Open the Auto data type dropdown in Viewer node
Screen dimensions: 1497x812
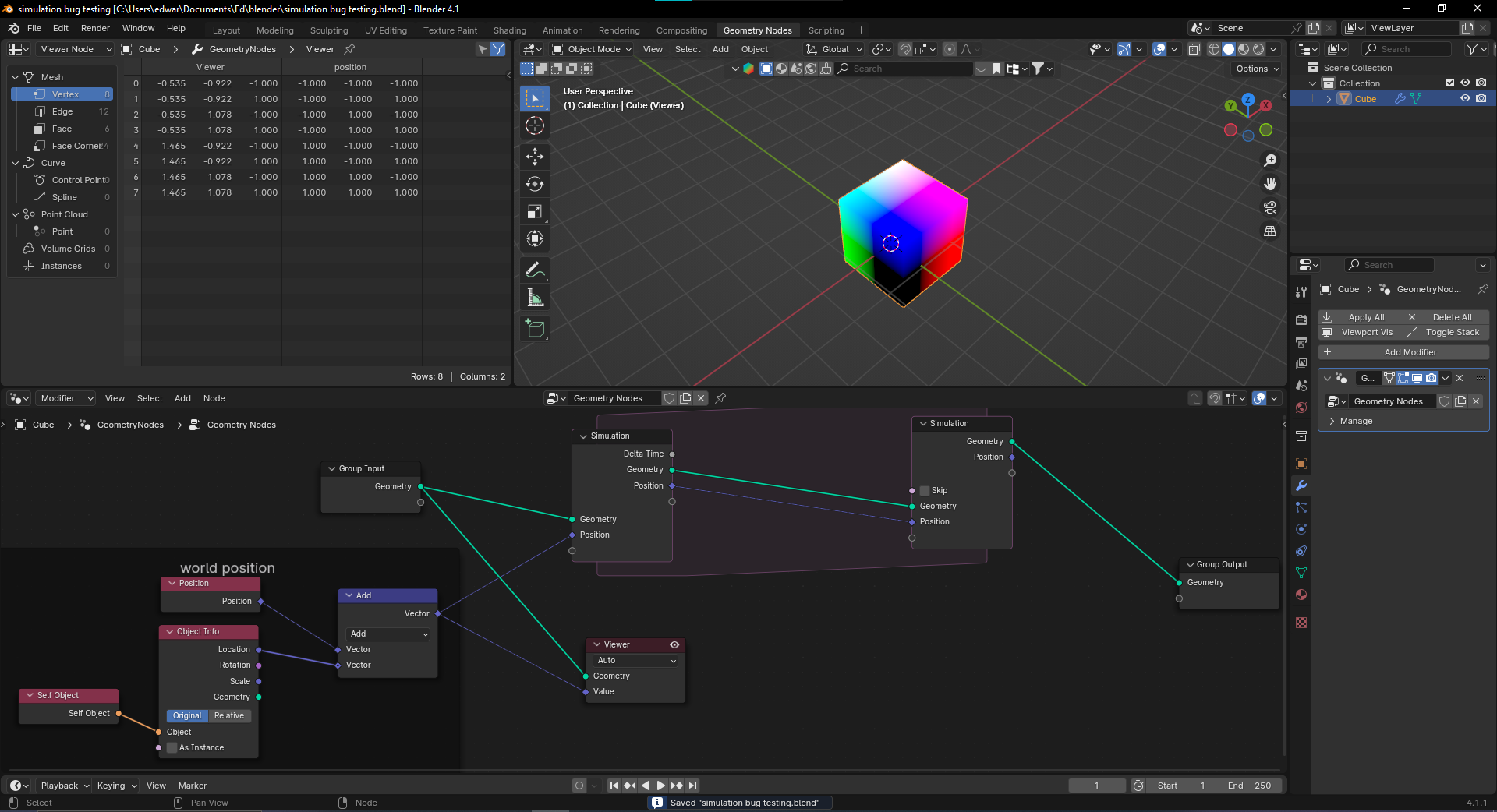point(636,660)
